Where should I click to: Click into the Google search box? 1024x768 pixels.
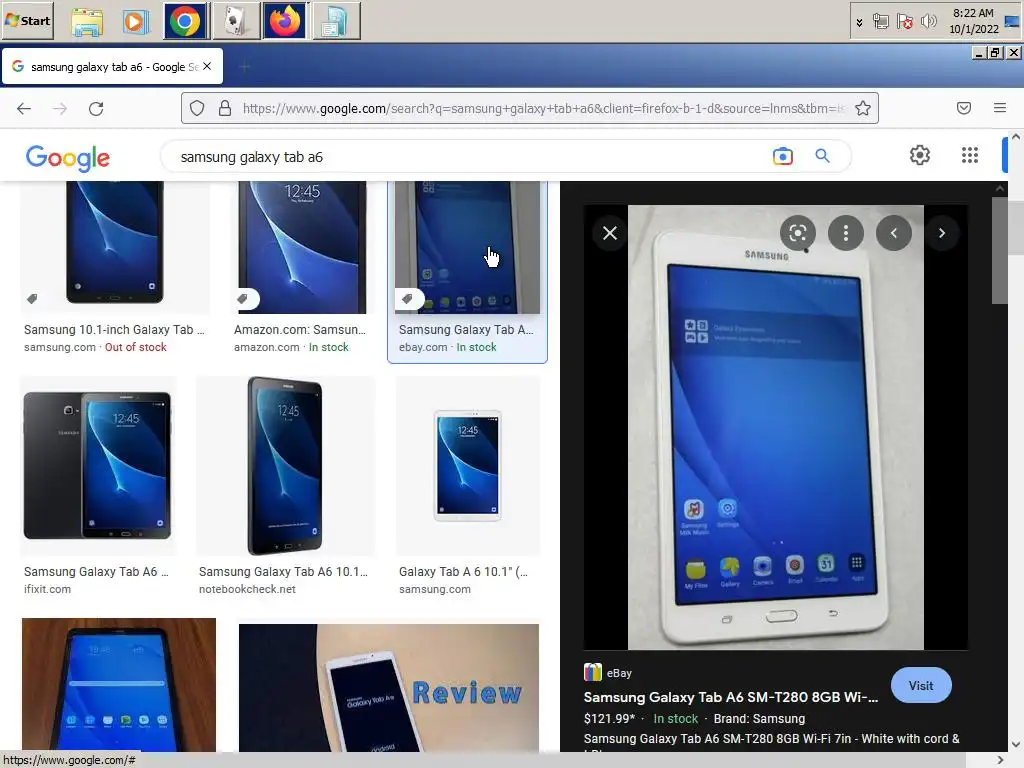[x=470, y=157]
